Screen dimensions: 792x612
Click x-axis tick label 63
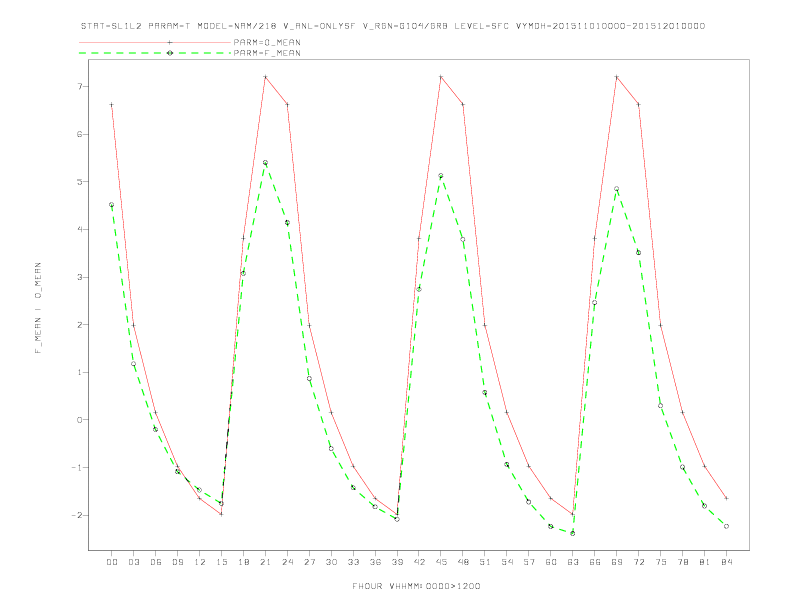pos(573,562)
